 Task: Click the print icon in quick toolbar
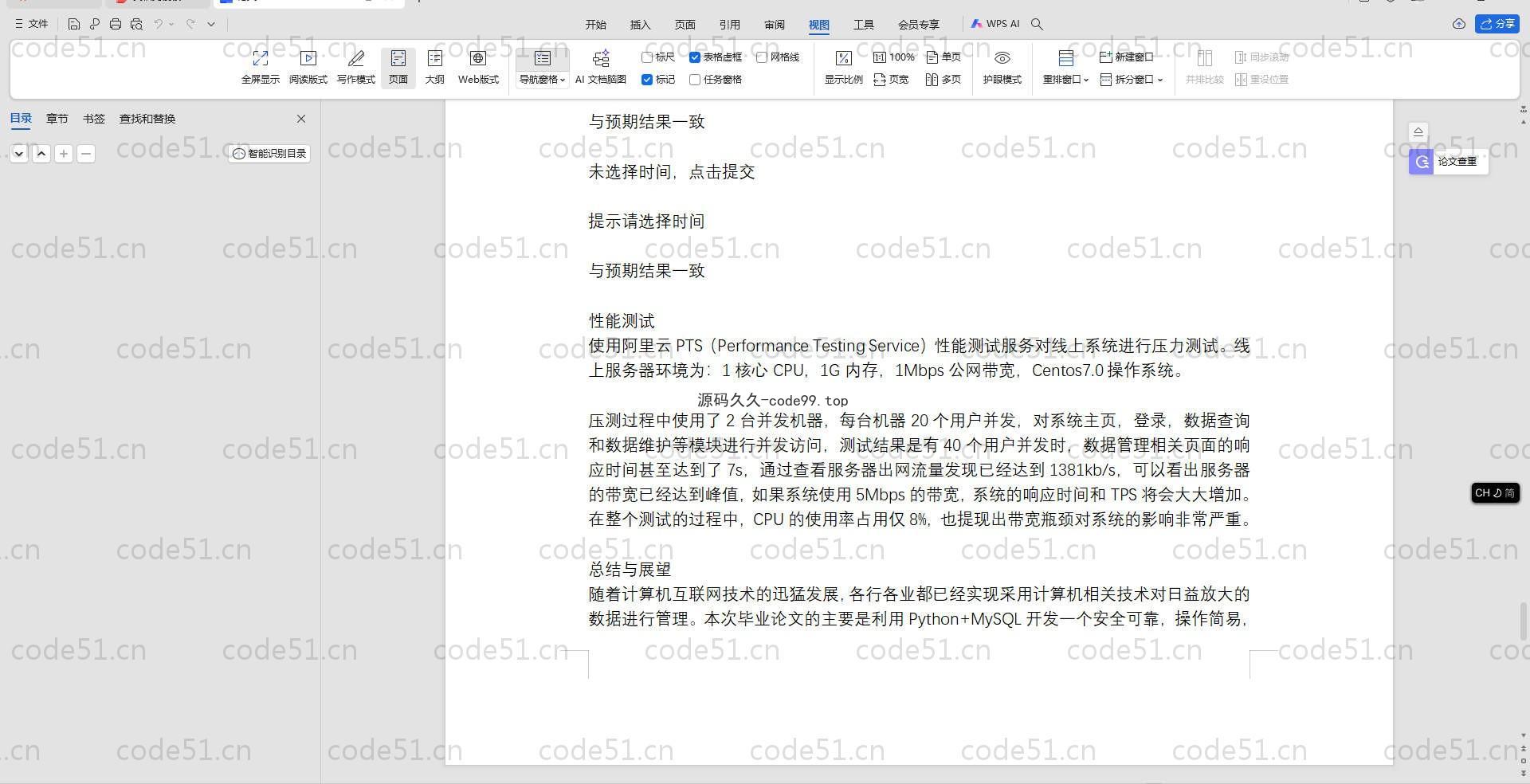pos(116,24)
